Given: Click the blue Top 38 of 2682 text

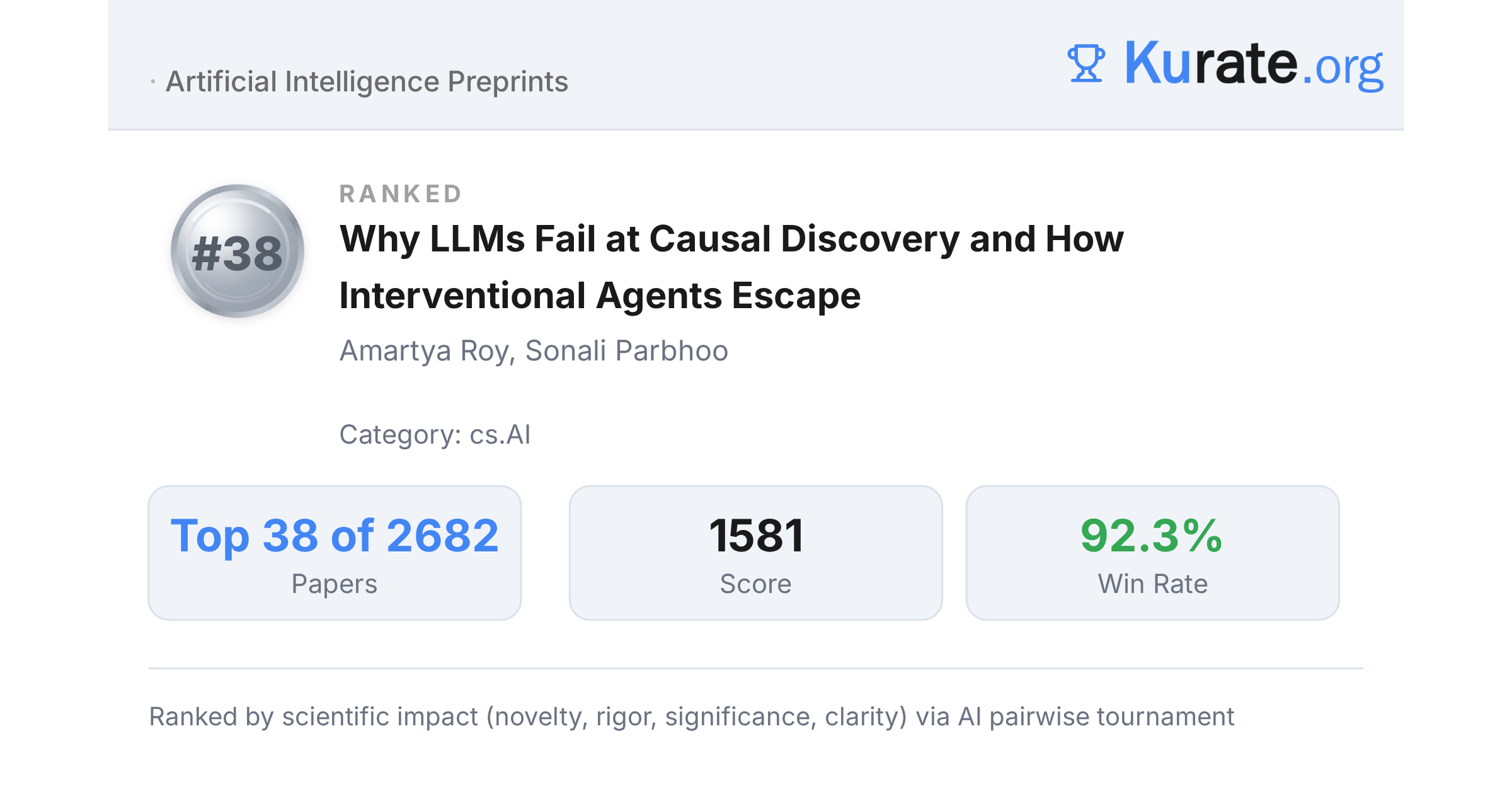Looking at the screenshot, I should (x=335, y=536).
